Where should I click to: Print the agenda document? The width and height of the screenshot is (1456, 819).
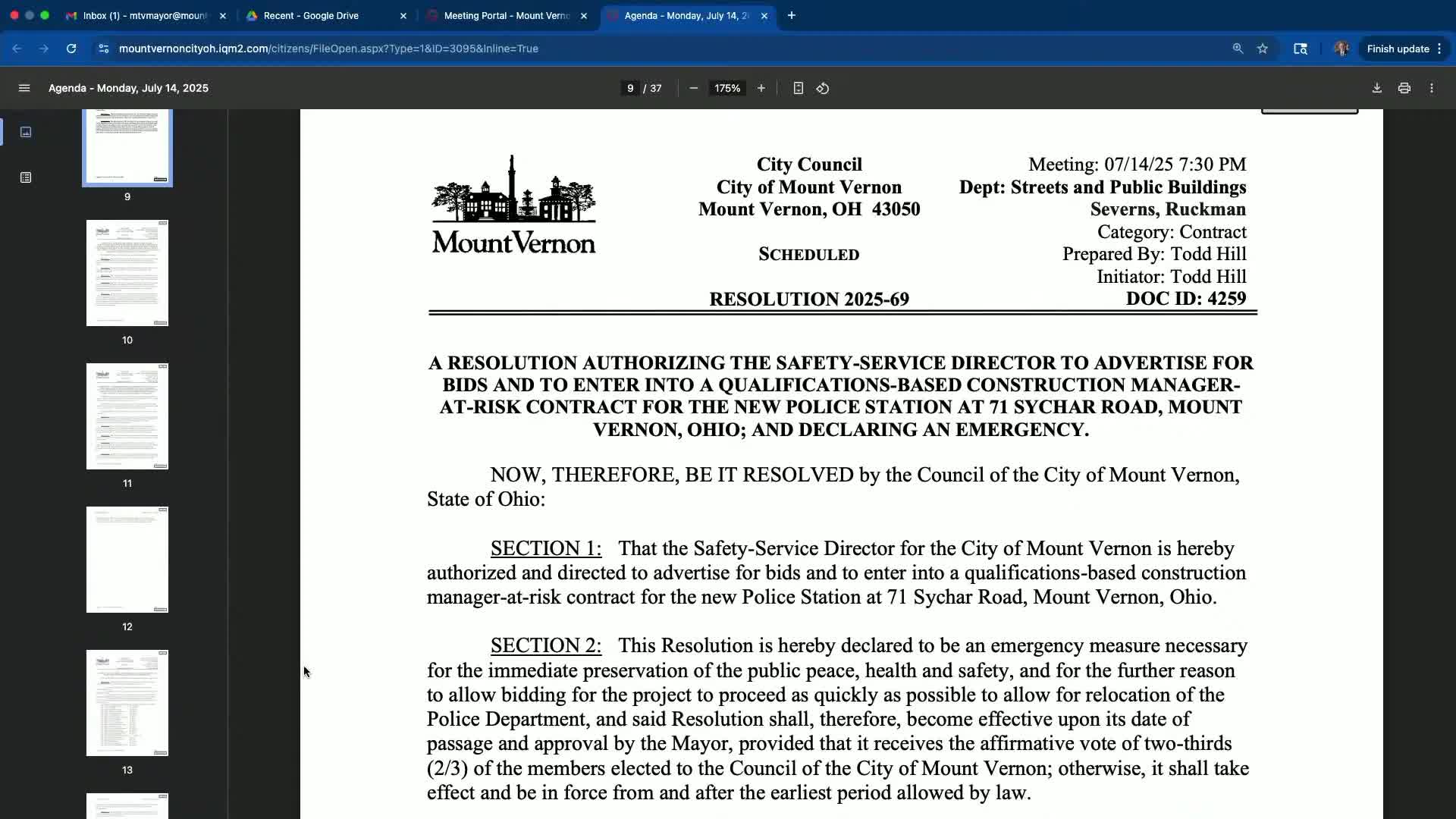(1404, 88)
